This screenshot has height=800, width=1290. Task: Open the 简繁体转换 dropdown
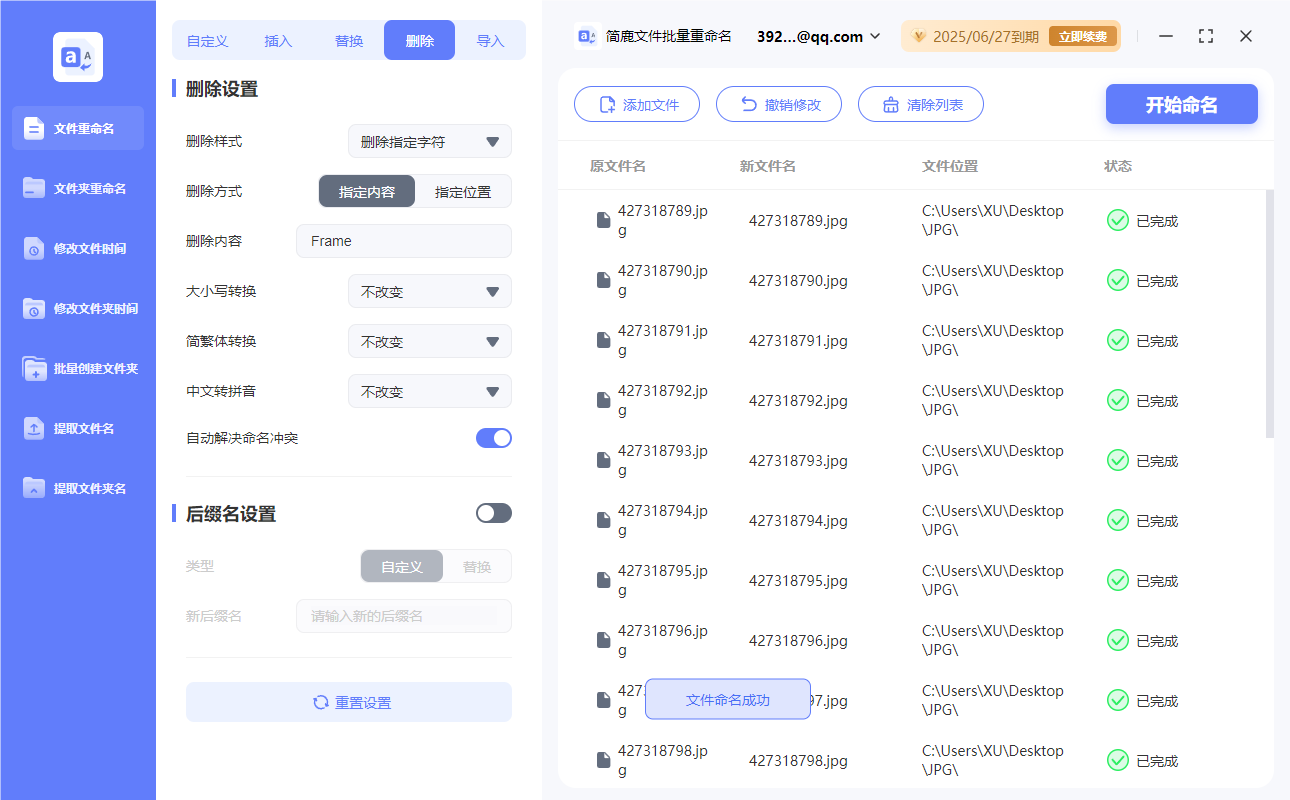point(430,341)
